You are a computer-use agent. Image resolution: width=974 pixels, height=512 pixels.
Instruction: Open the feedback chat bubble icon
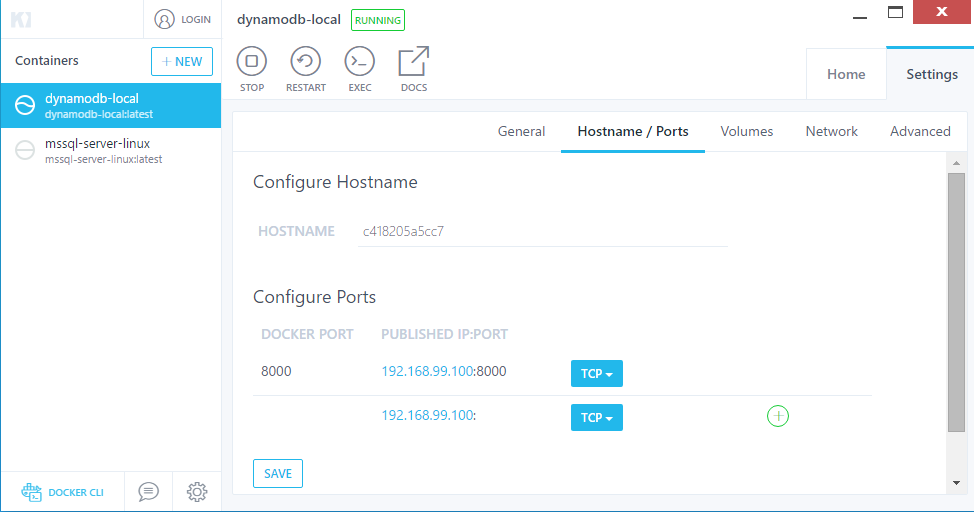(x=148, y=491)
